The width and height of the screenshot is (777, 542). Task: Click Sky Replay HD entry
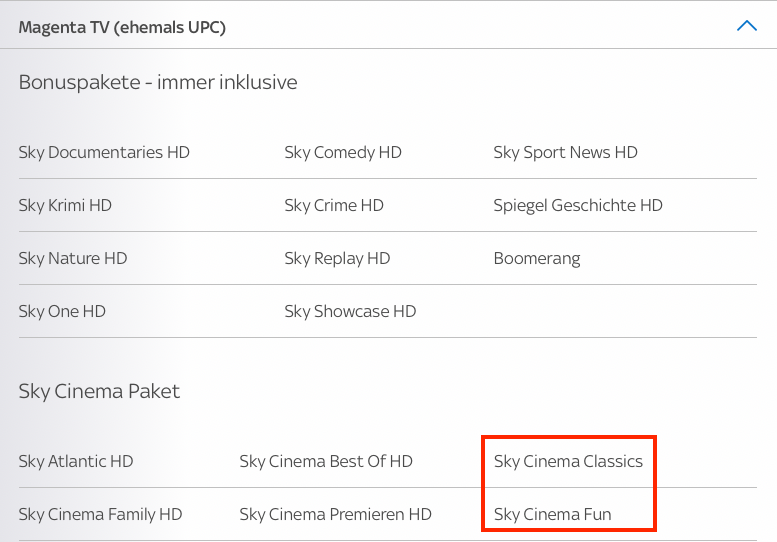[x=337, y=258]
